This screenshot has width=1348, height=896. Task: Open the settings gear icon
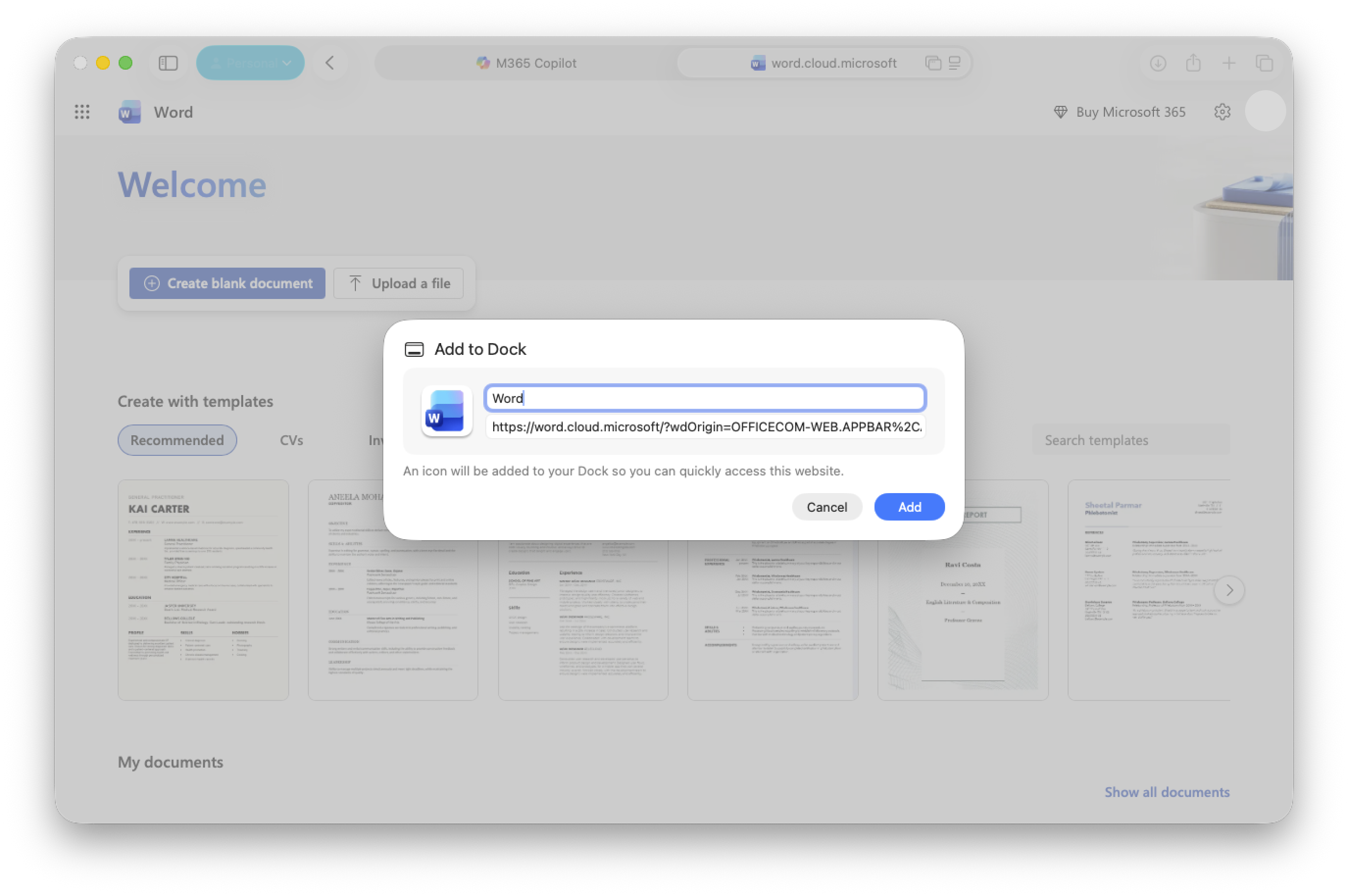click(1222, 112)
